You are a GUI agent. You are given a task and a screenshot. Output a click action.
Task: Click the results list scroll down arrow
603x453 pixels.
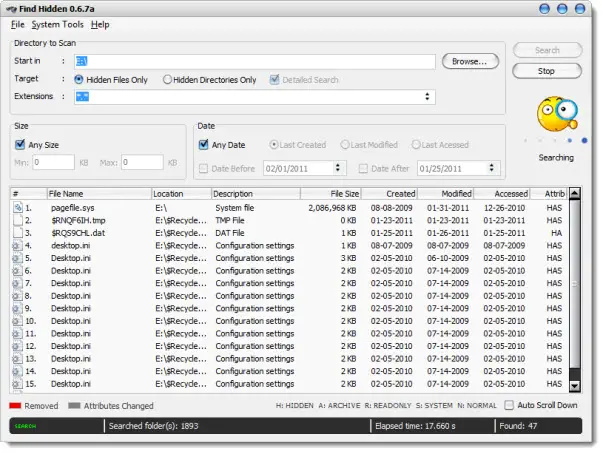pos(575,386)
